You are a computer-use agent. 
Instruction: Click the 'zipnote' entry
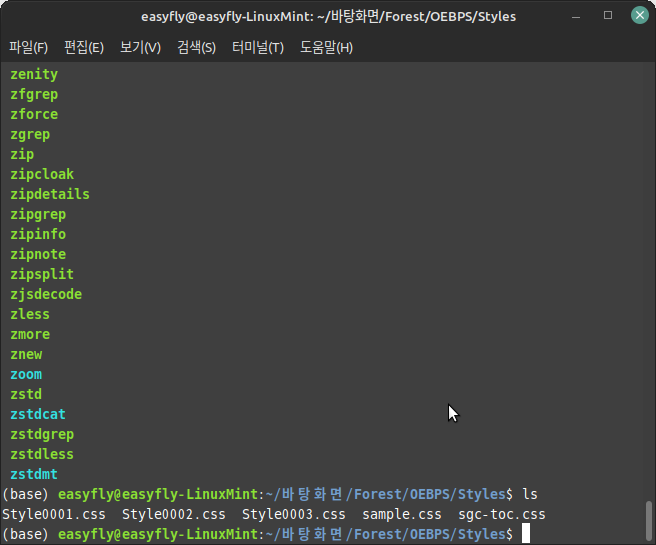[x=38, y=254]
